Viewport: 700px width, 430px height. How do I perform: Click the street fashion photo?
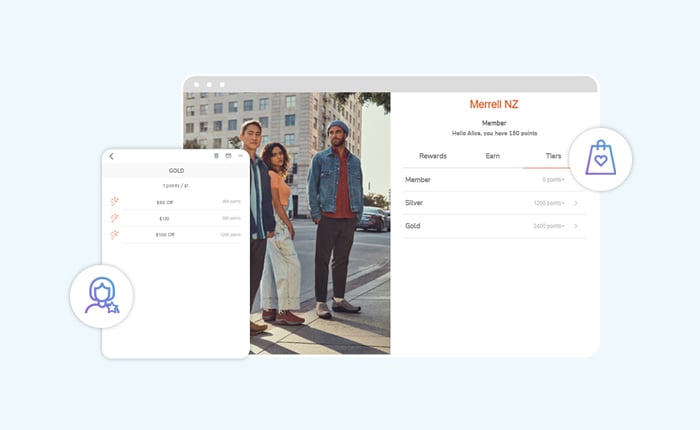tap(287, 223)
